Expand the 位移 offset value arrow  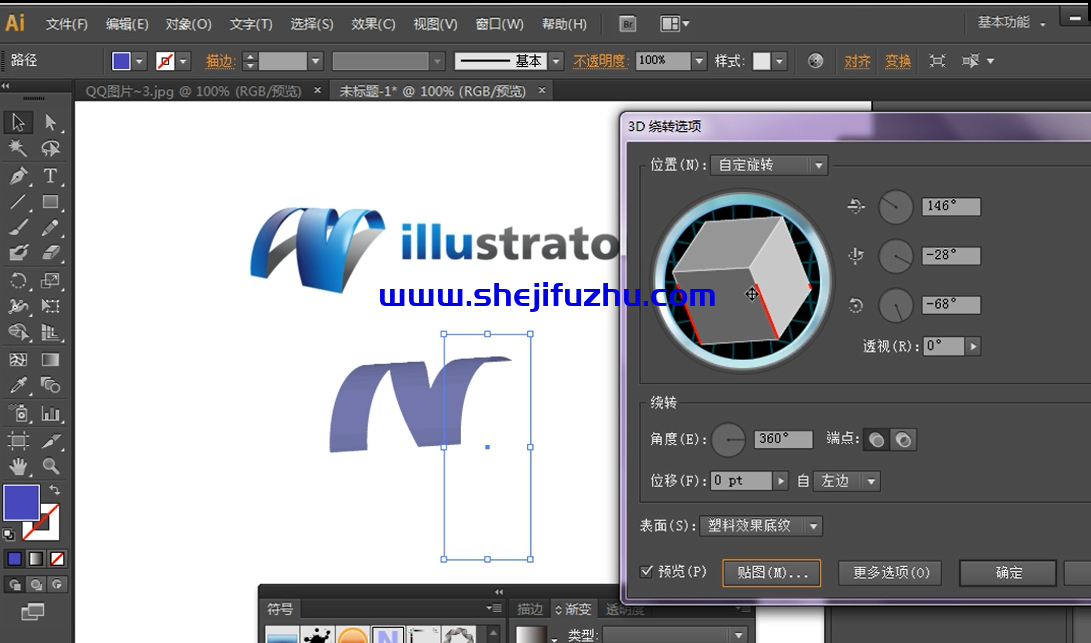click(781, 481)
